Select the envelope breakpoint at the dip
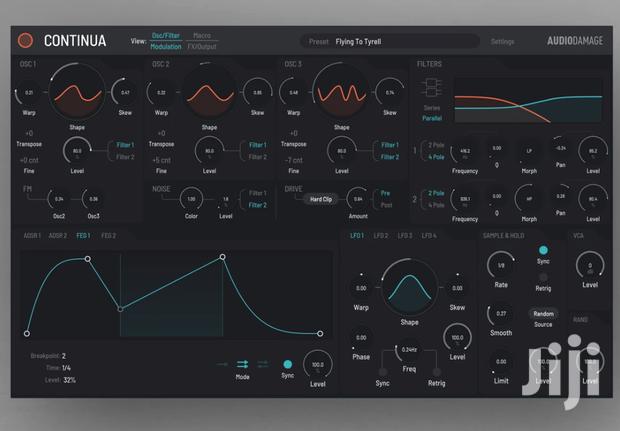 click(120, 309)
